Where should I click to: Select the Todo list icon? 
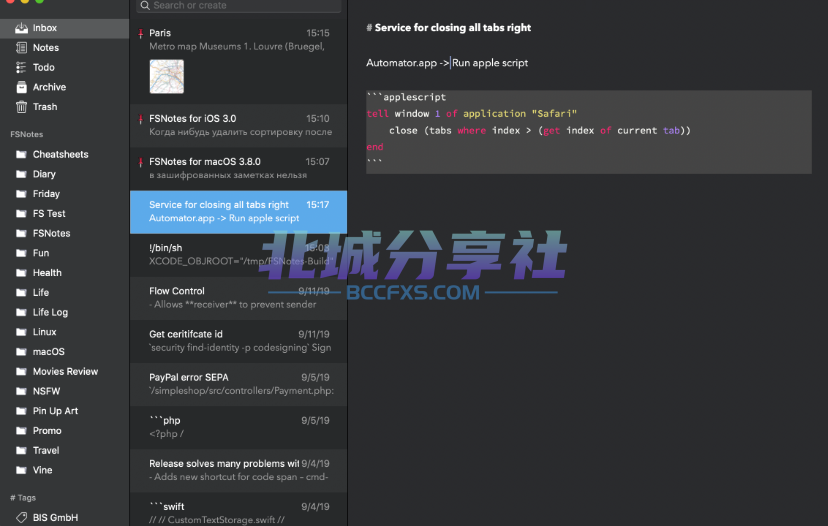21,67
